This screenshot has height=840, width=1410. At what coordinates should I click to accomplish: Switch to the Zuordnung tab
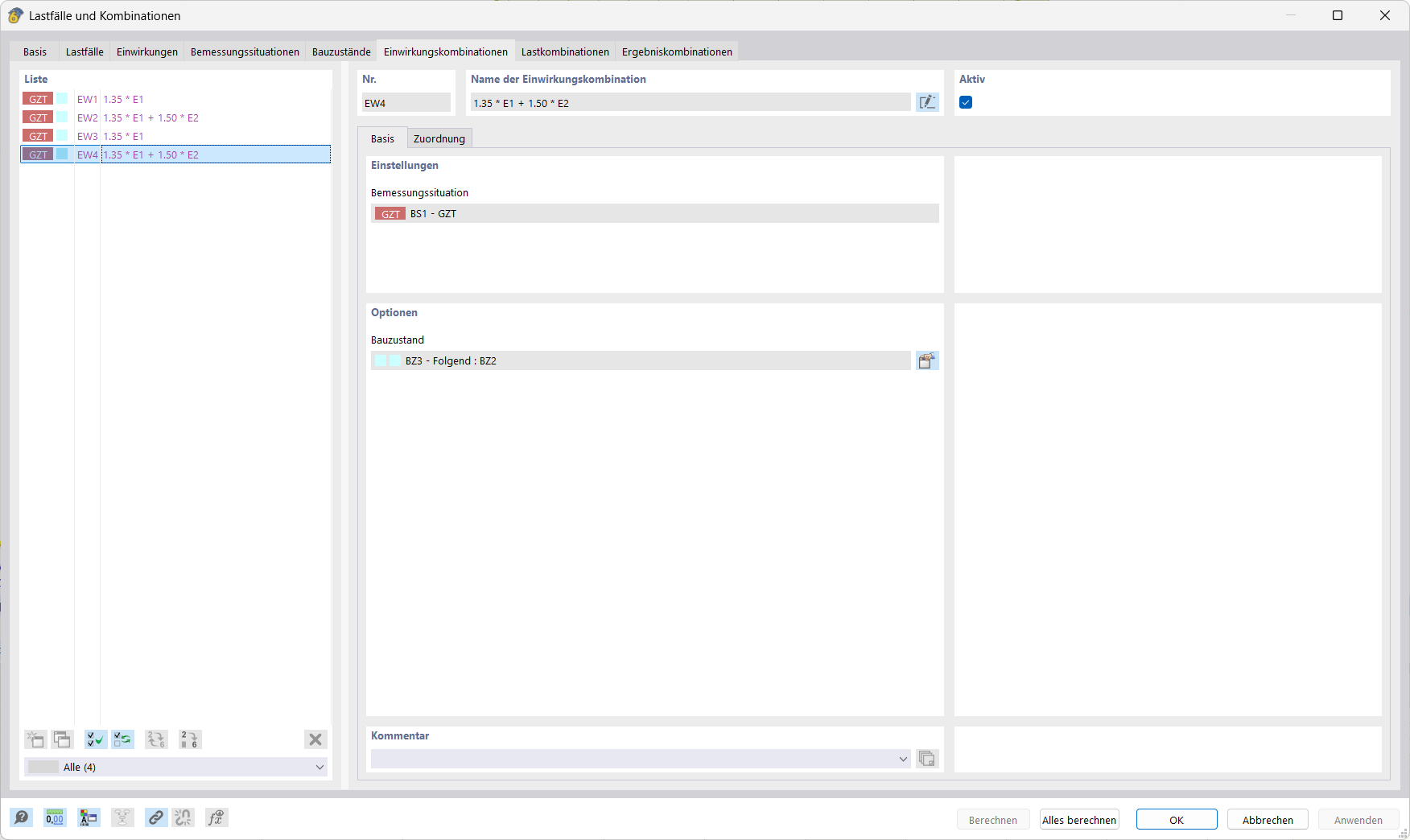(439, 138)
